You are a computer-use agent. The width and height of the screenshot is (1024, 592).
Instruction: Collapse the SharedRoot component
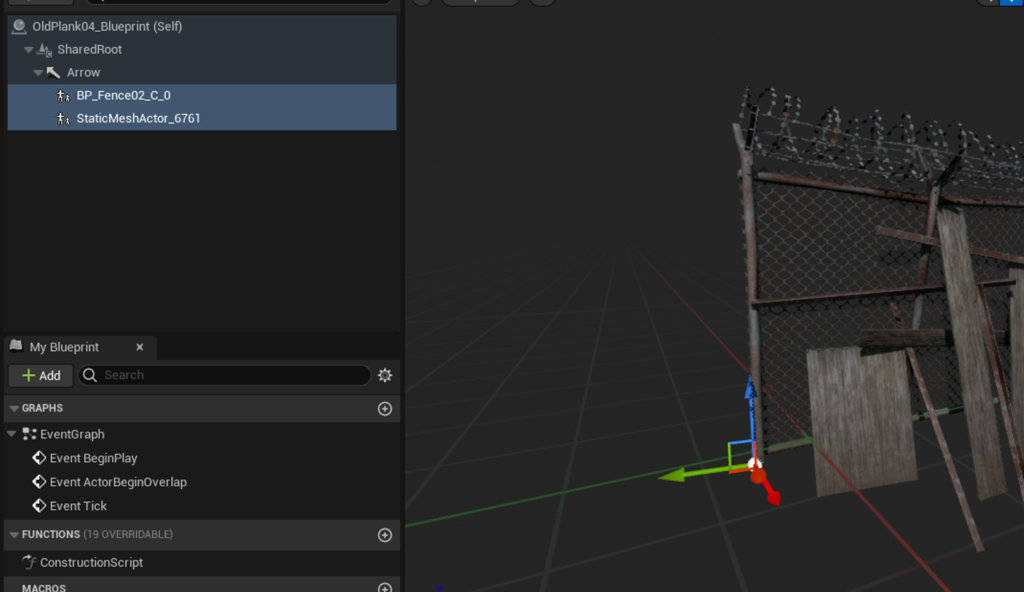pos(28,50)
